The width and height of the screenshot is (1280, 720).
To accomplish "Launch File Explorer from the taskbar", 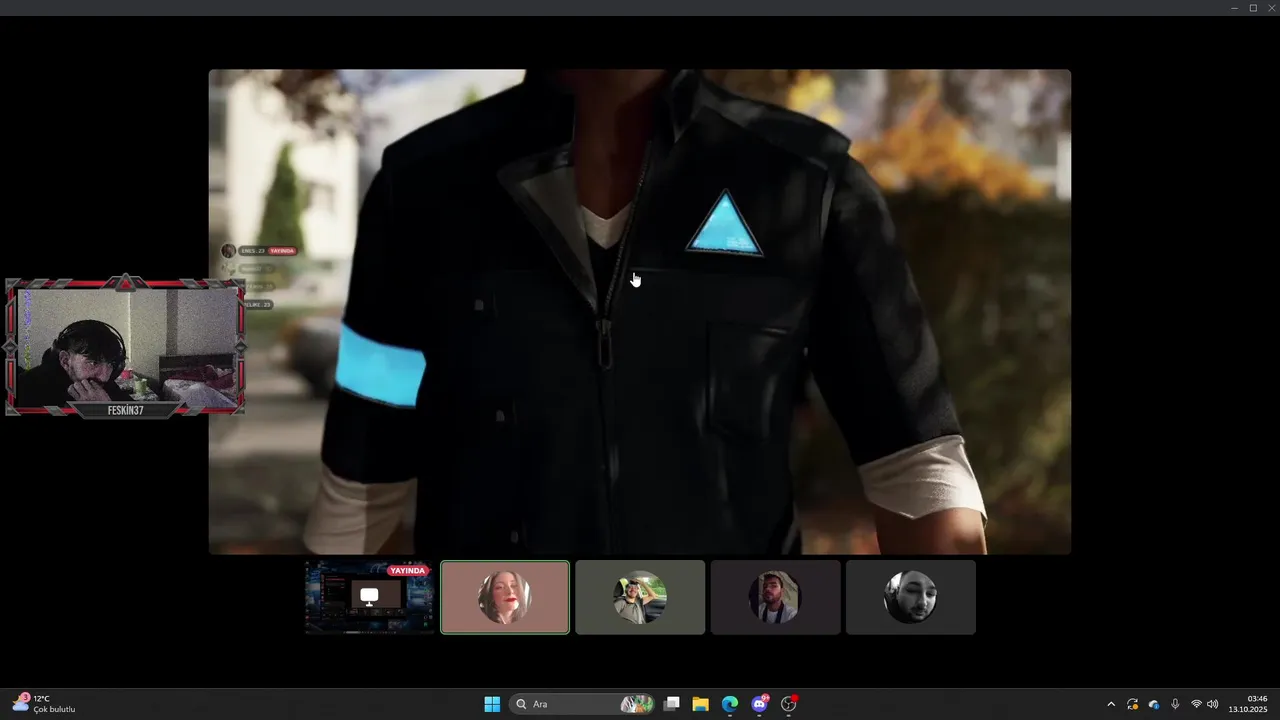I will click(700, 704).
